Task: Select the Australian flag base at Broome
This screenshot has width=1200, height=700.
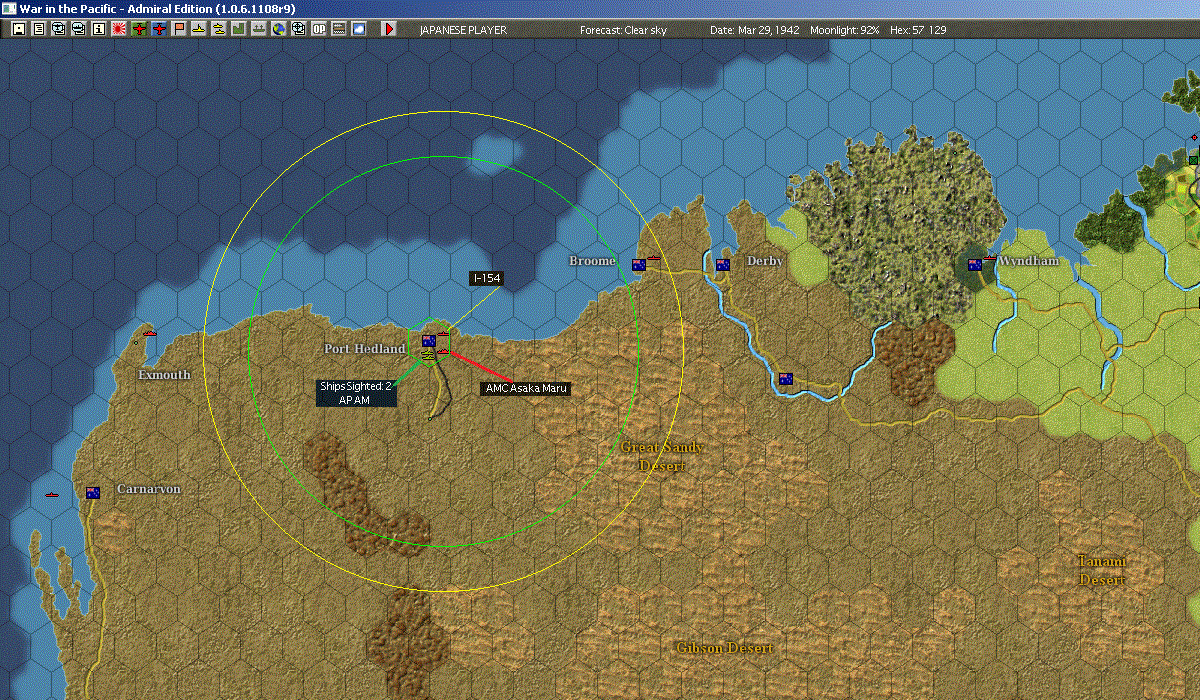Action: coord(639,265)
